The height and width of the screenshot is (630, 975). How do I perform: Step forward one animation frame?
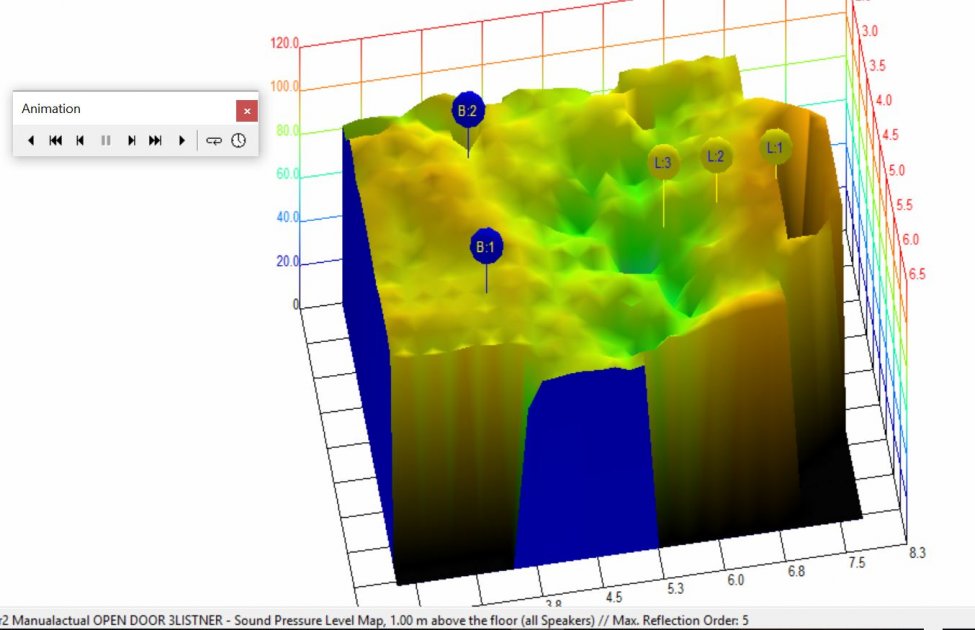(131, 141)
